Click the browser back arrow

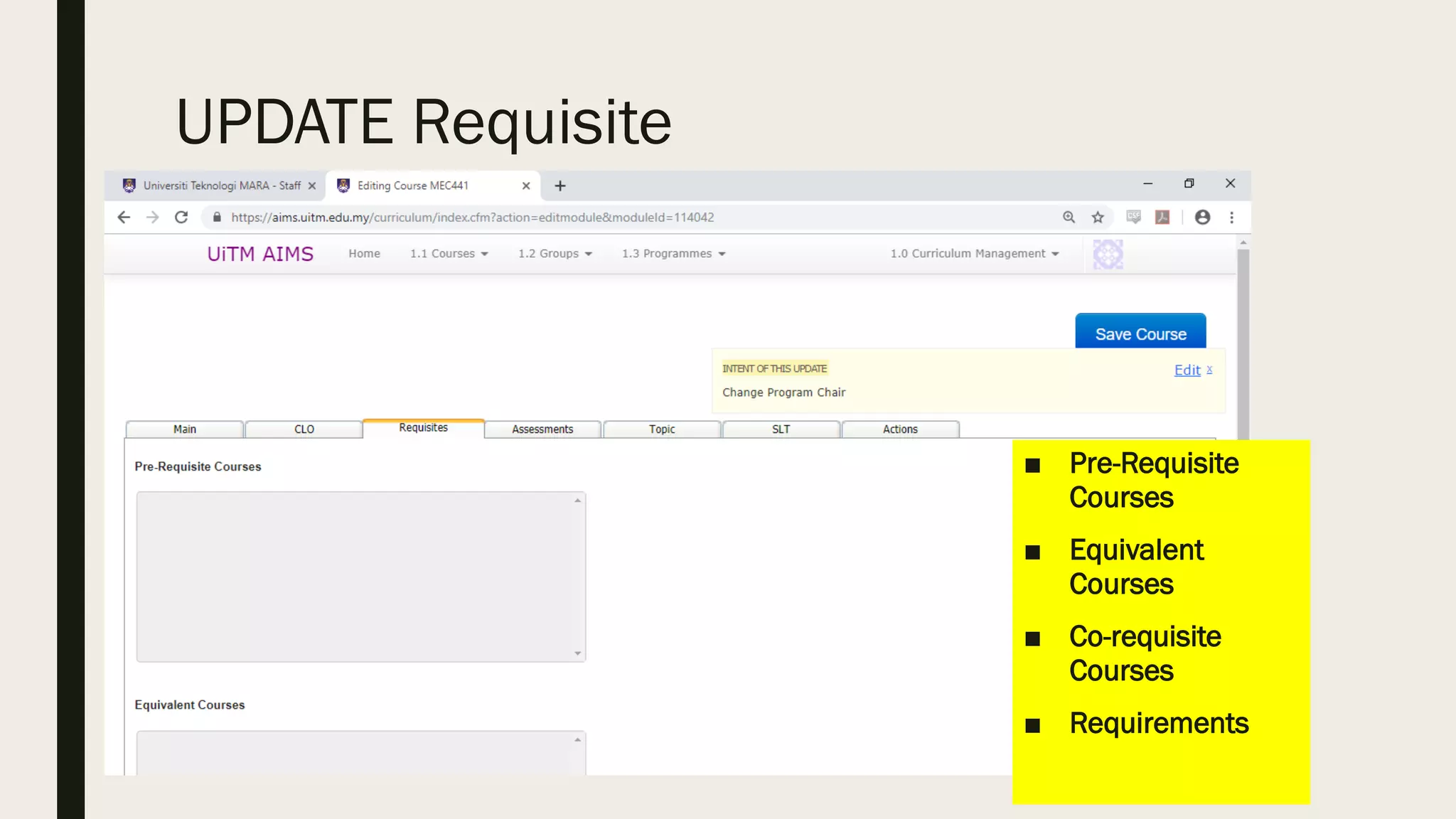(124, 218)
